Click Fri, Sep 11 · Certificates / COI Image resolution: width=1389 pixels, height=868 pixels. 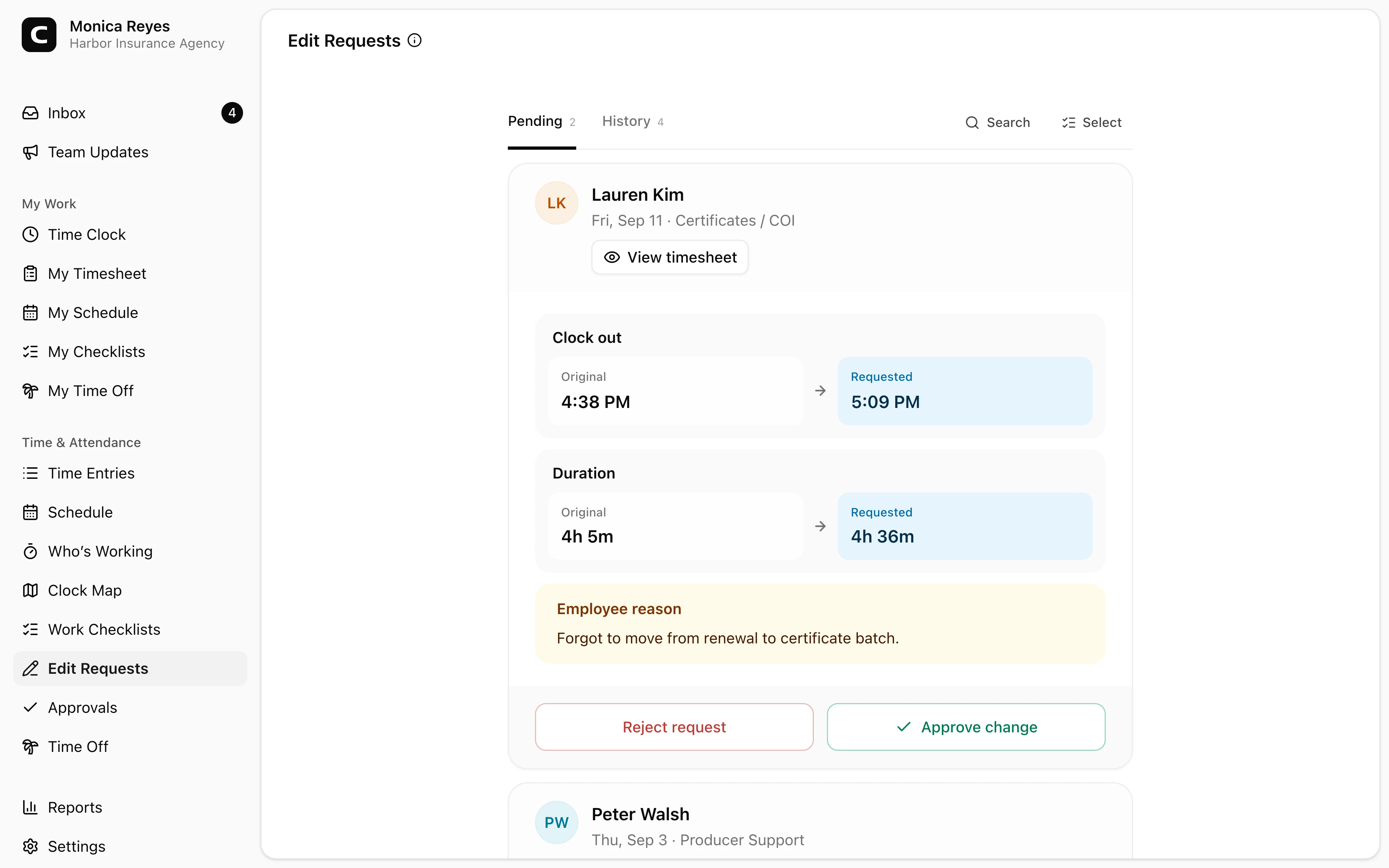click(693, 221)
